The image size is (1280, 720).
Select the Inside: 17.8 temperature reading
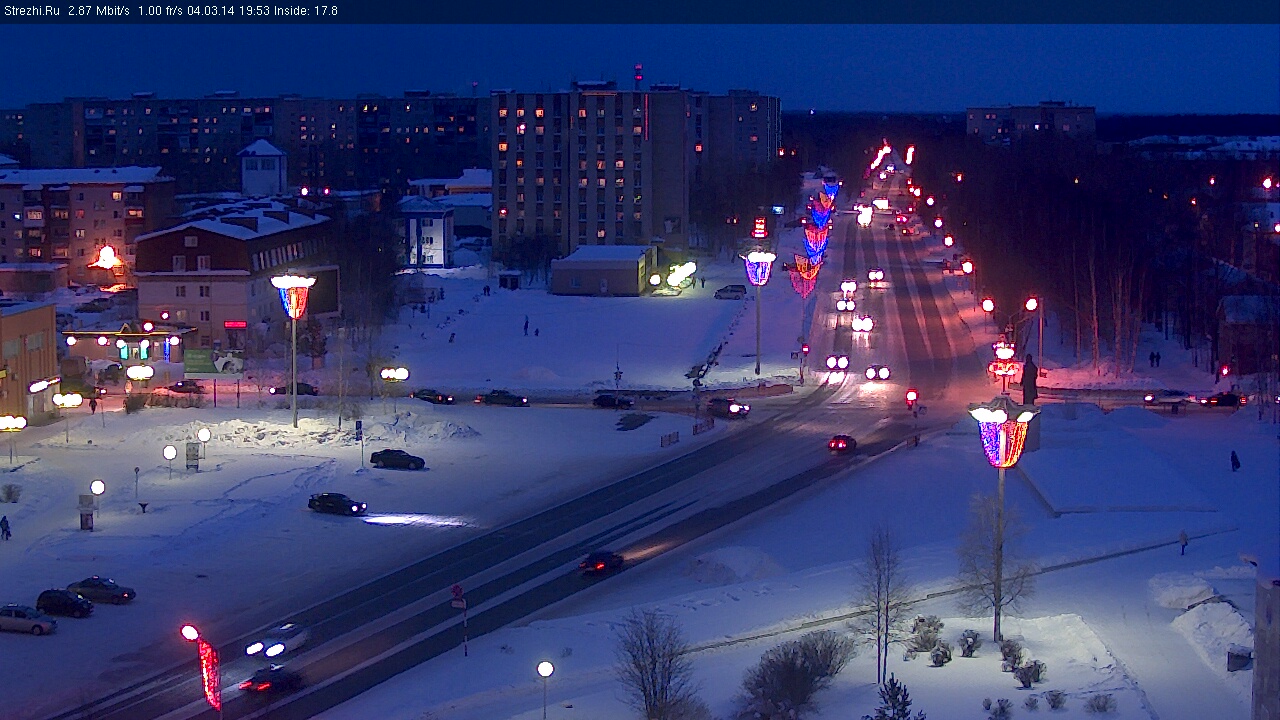point(306,11)
